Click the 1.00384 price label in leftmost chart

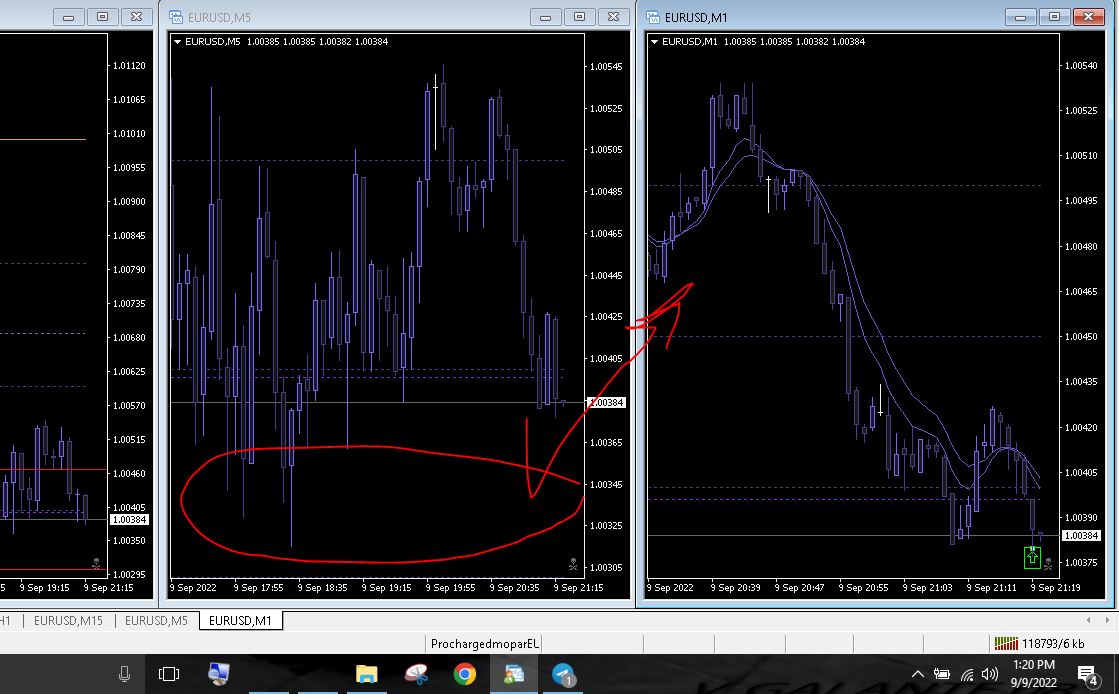pyautogui.click(x=129, y=520)
